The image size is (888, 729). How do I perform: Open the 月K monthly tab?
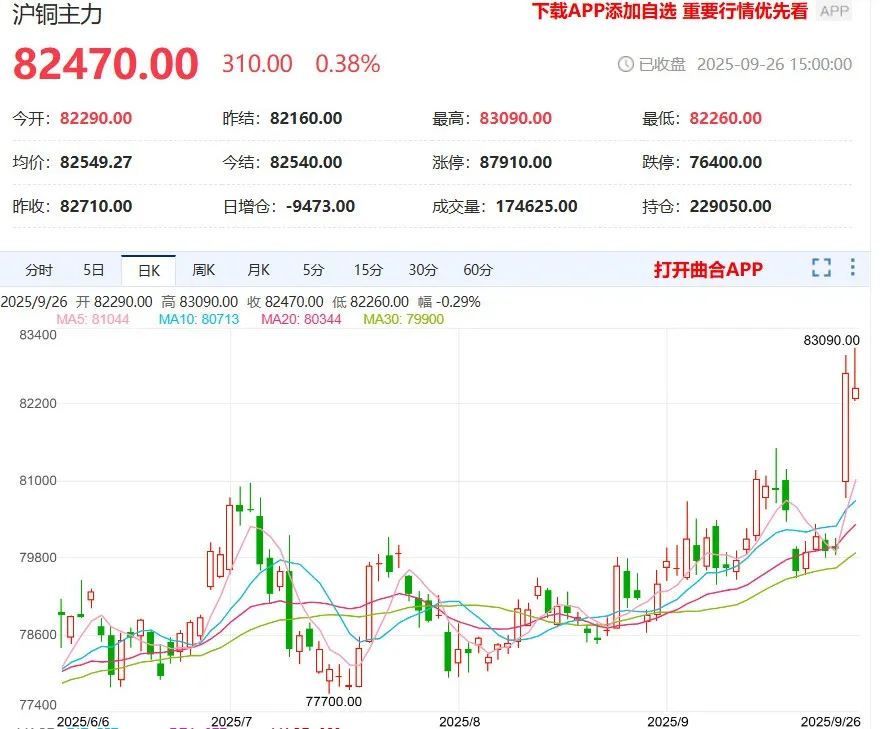[258, 270]
